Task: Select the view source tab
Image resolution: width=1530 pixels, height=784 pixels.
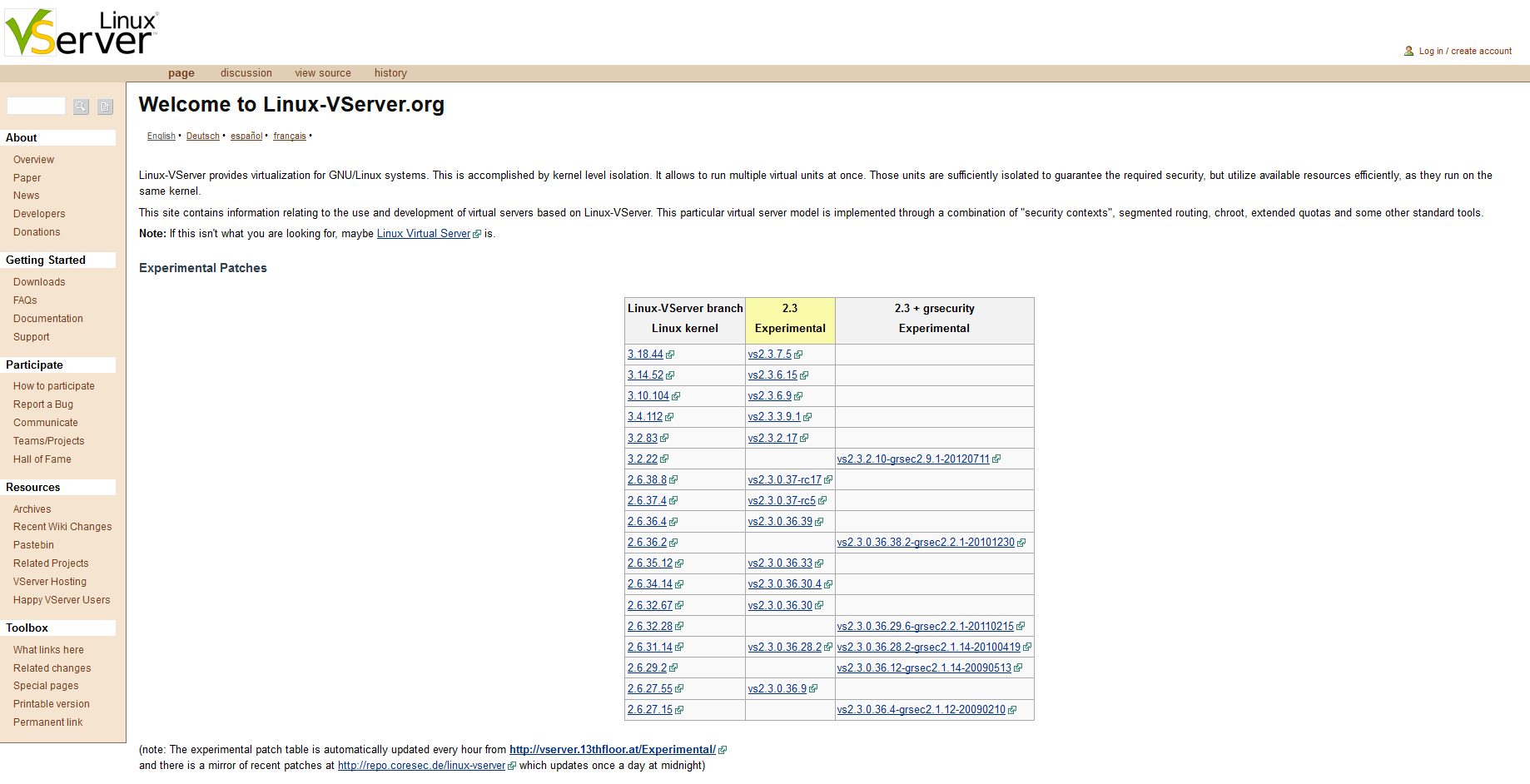Action: click(323, 73)
